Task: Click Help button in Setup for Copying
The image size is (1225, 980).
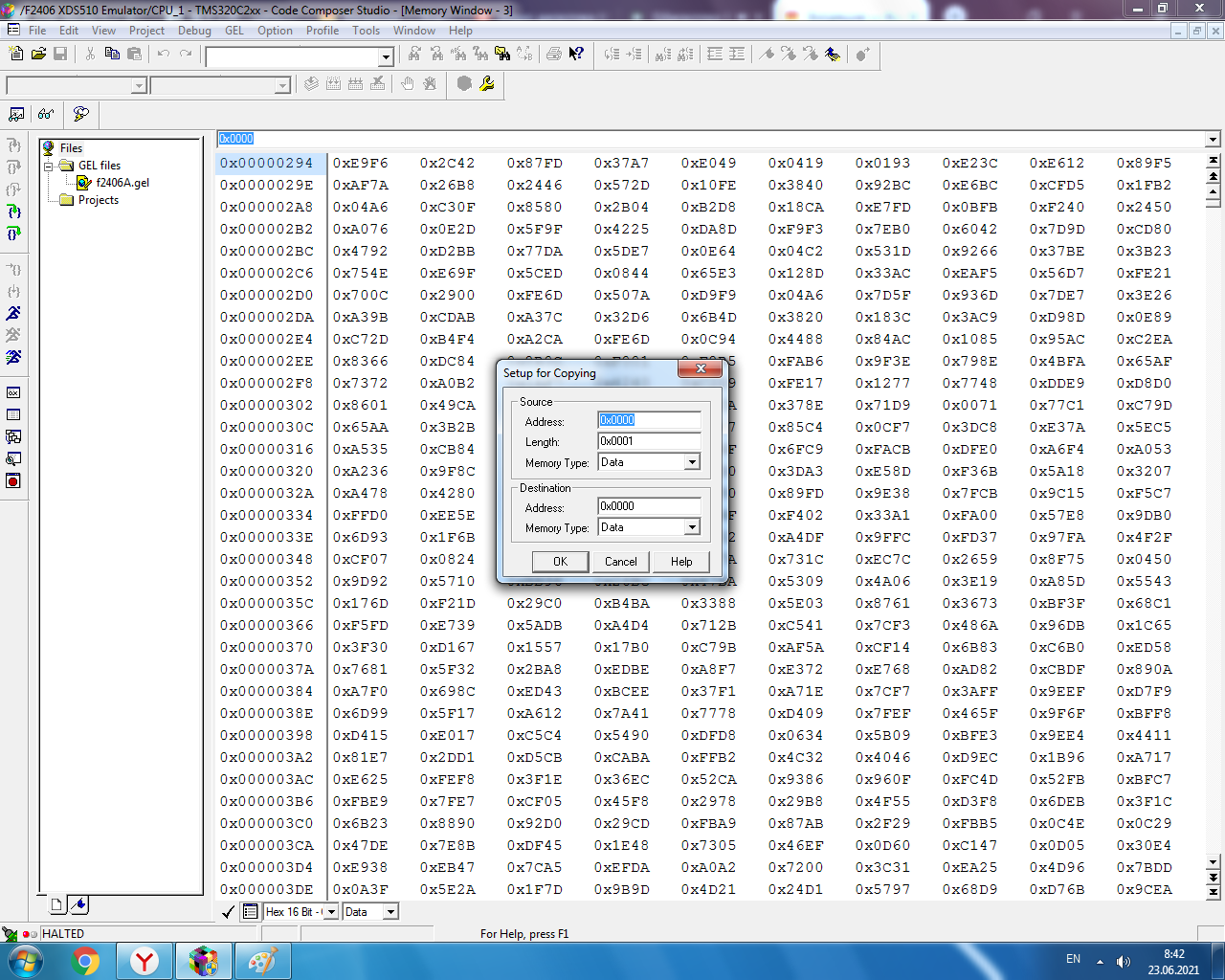Action: pos(681,562)
